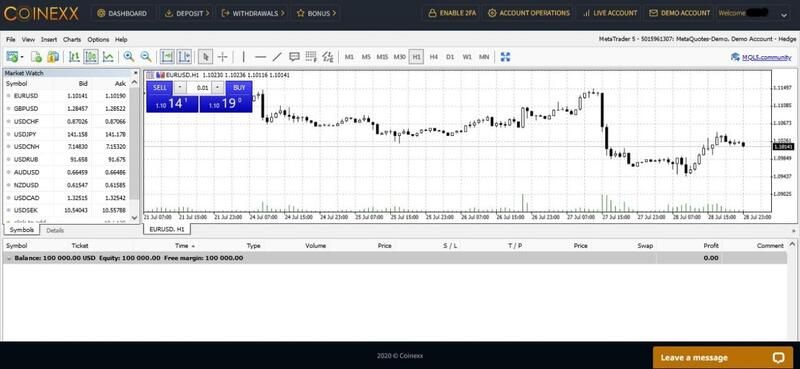Set timeframe to W1

pyautogui.click(x=467, y=57)
